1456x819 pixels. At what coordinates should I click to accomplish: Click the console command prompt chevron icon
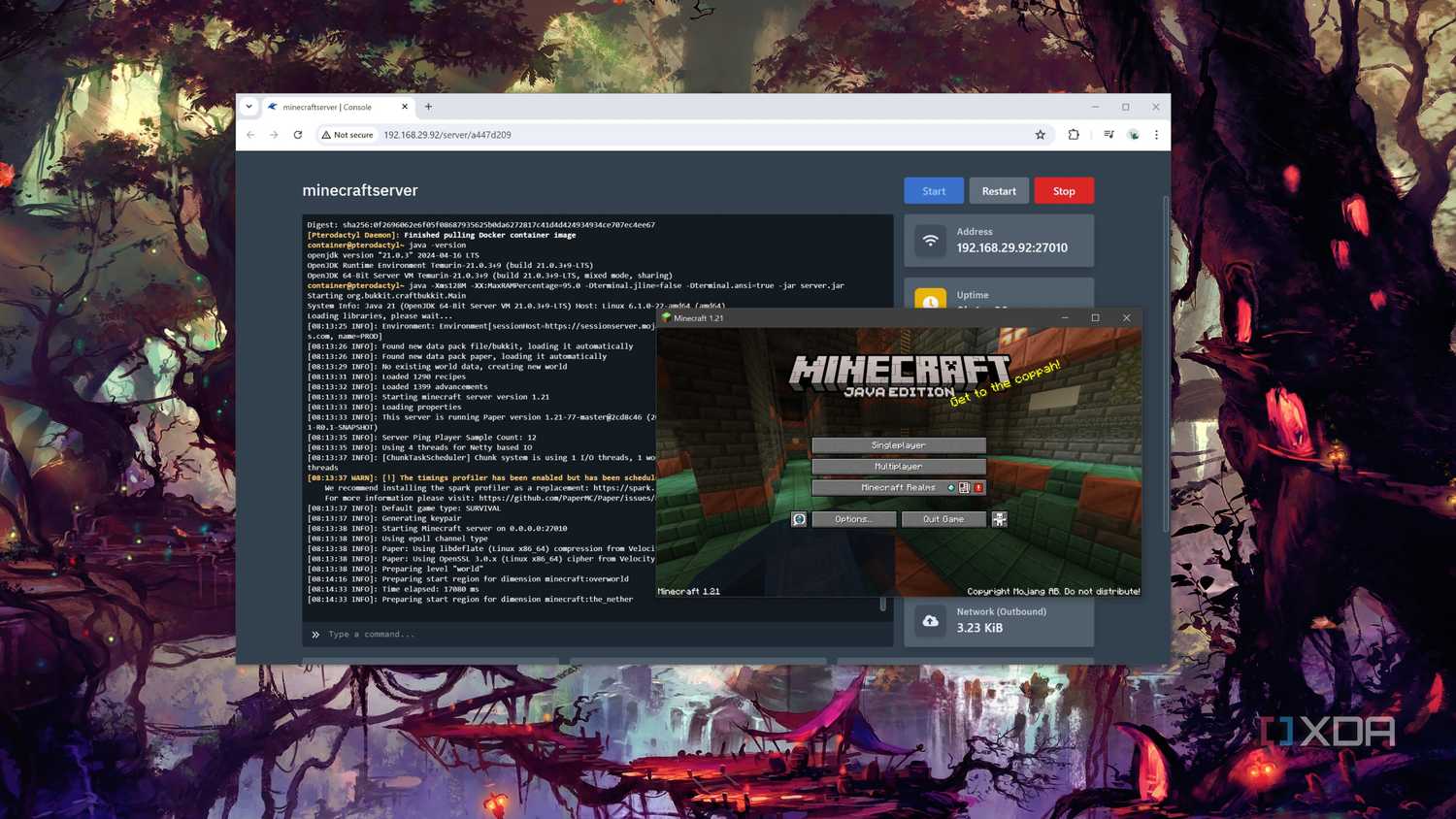315,635
